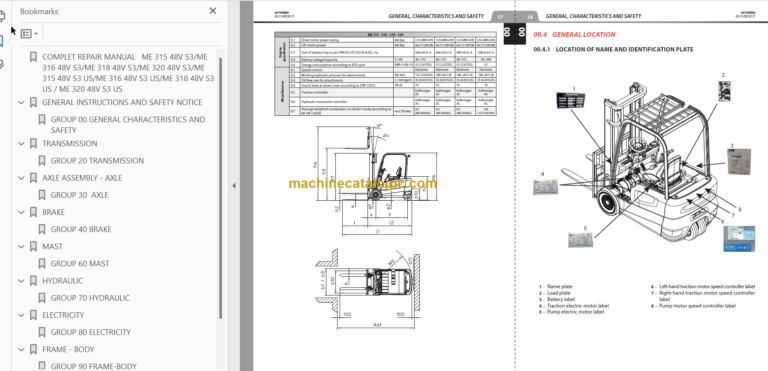The image size is (768, 371).
Task: Collapse the TRANSMISSION bookmark group
Action: [x=21, y=144]
